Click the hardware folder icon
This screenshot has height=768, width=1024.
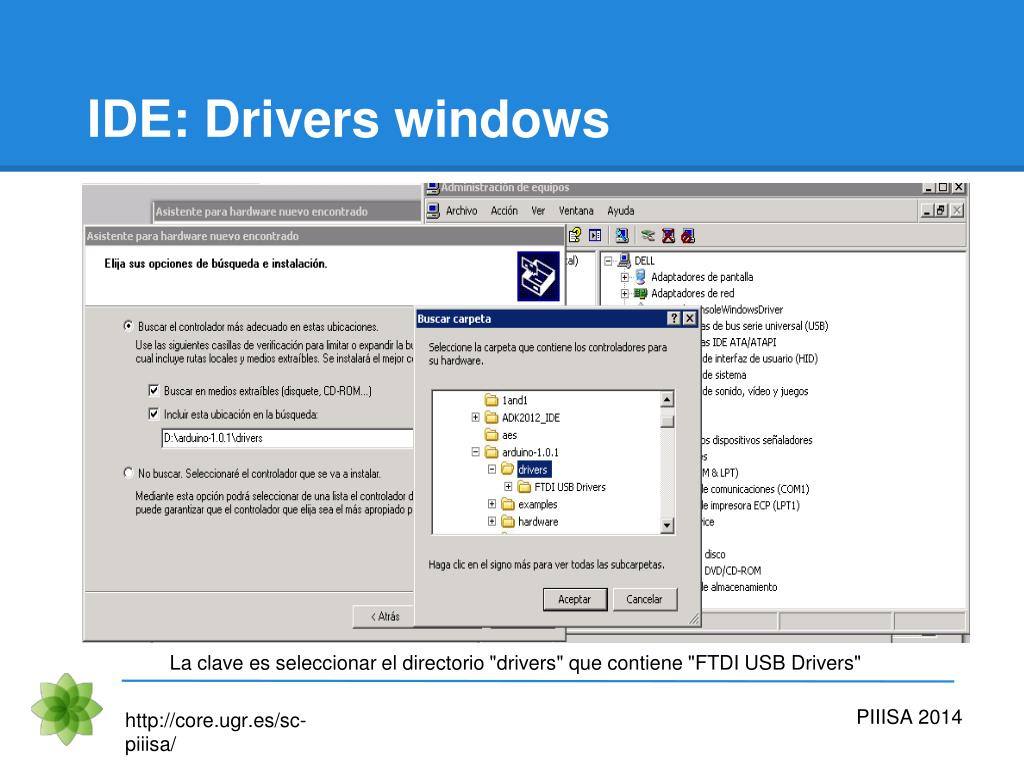click(x=508, y=521)
